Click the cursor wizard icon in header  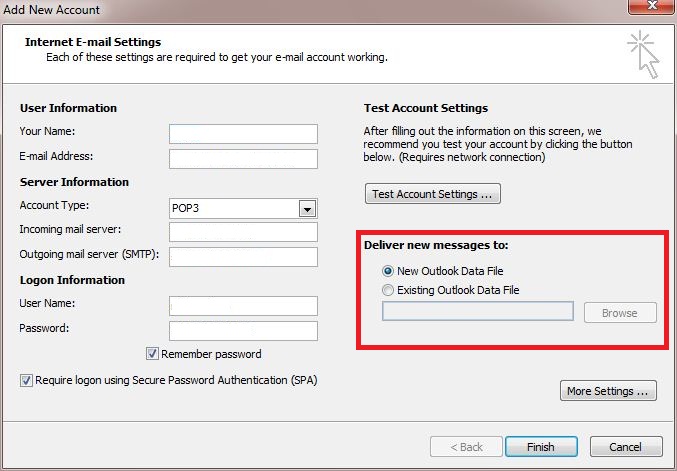644,53
